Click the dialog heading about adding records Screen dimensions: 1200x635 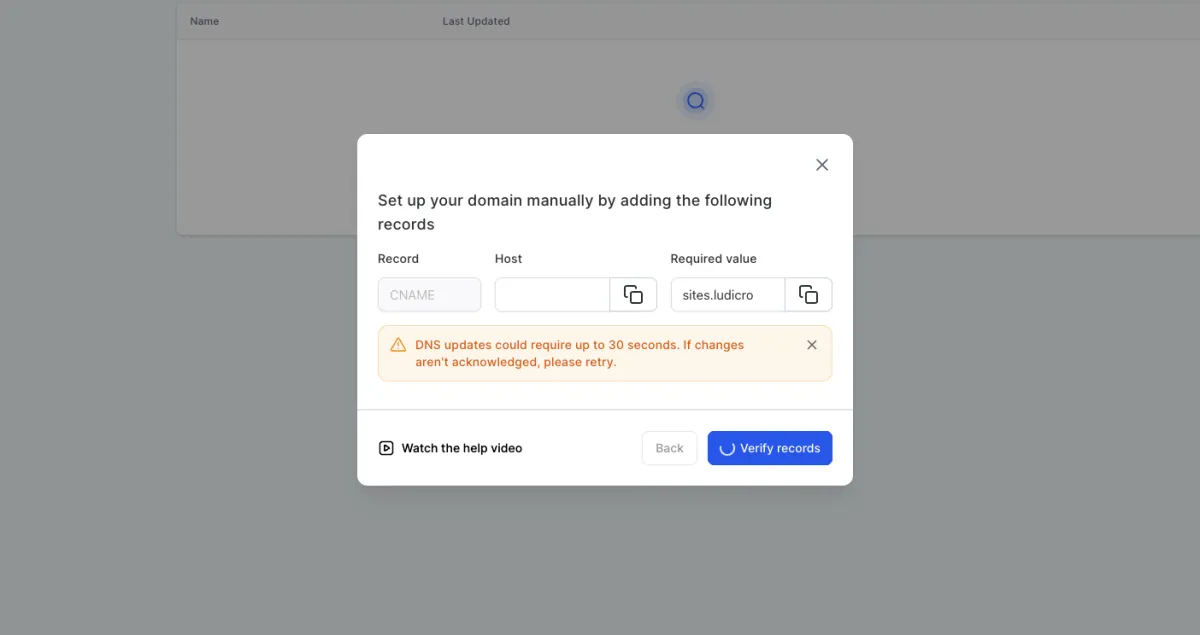[x=574, y=212]
